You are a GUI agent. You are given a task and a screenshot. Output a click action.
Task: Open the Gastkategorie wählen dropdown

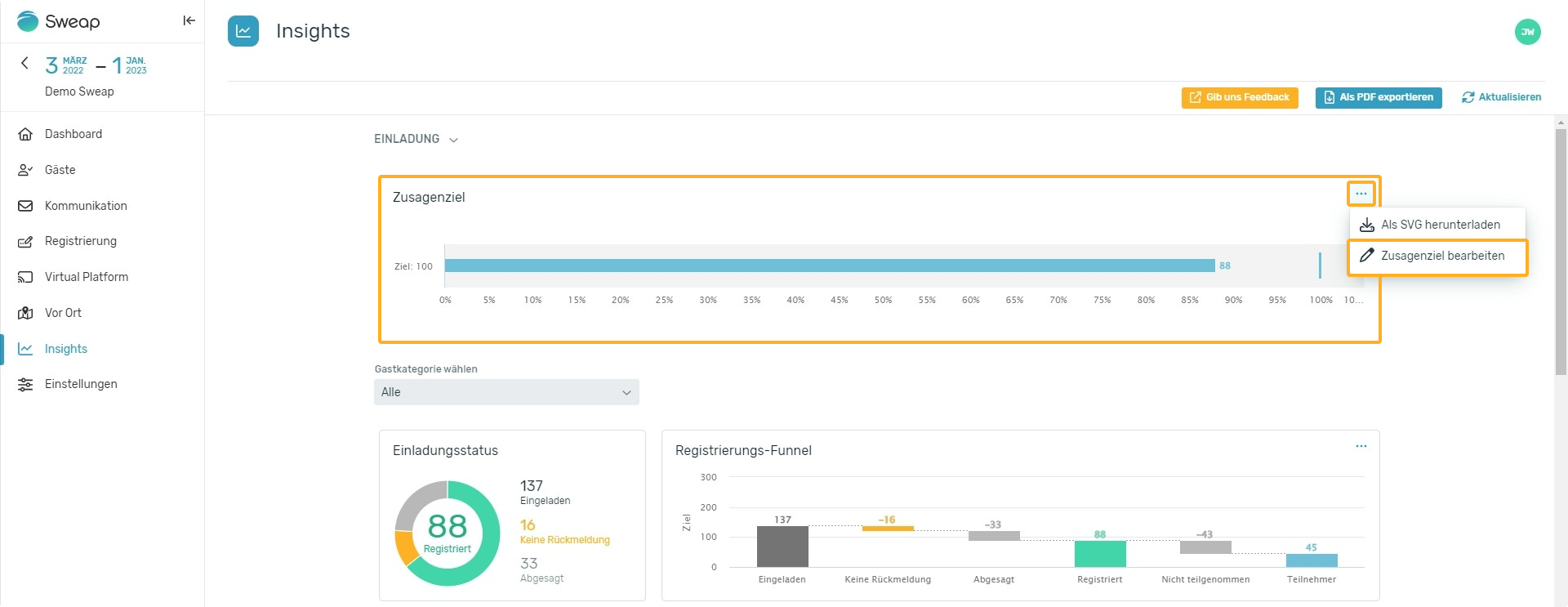[x=506, y=392]
